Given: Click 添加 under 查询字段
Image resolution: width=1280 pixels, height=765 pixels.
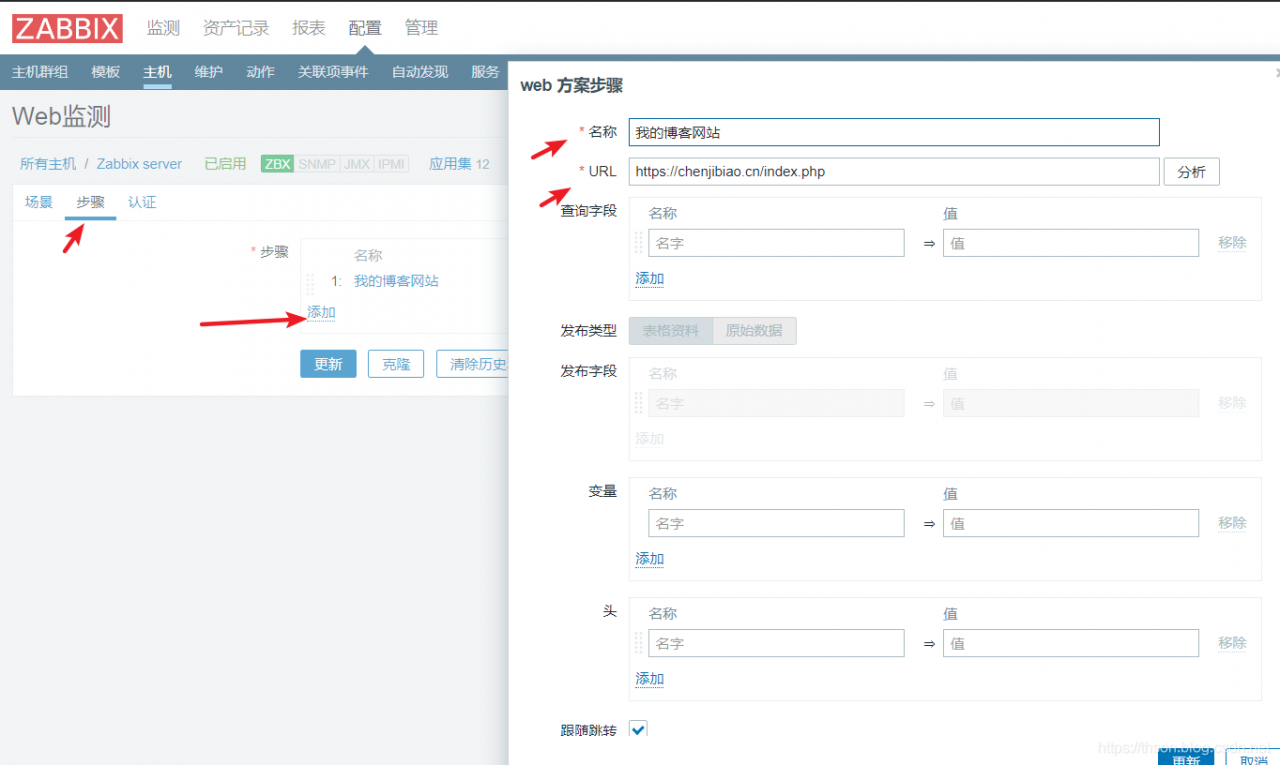Looking at the screenshot, I should (650, 279).
